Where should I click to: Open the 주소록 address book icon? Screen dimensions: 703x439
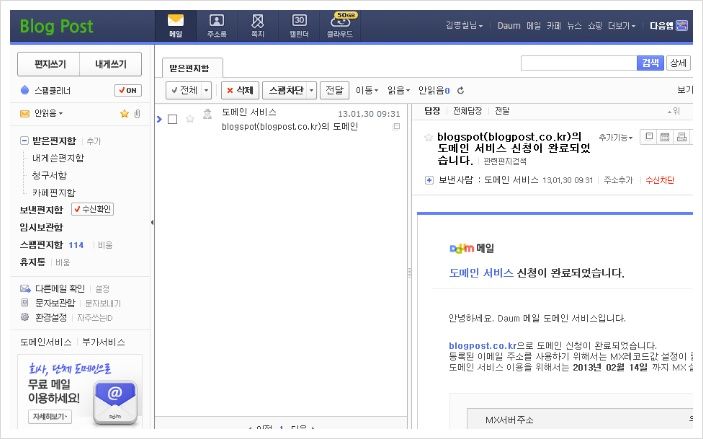(217, 26)
